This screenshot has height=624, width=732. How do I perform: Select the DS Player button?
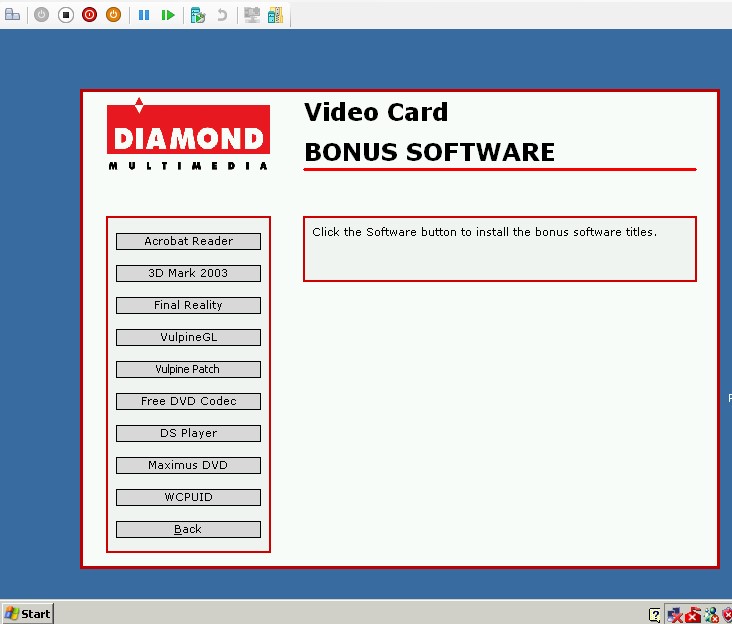188,433
